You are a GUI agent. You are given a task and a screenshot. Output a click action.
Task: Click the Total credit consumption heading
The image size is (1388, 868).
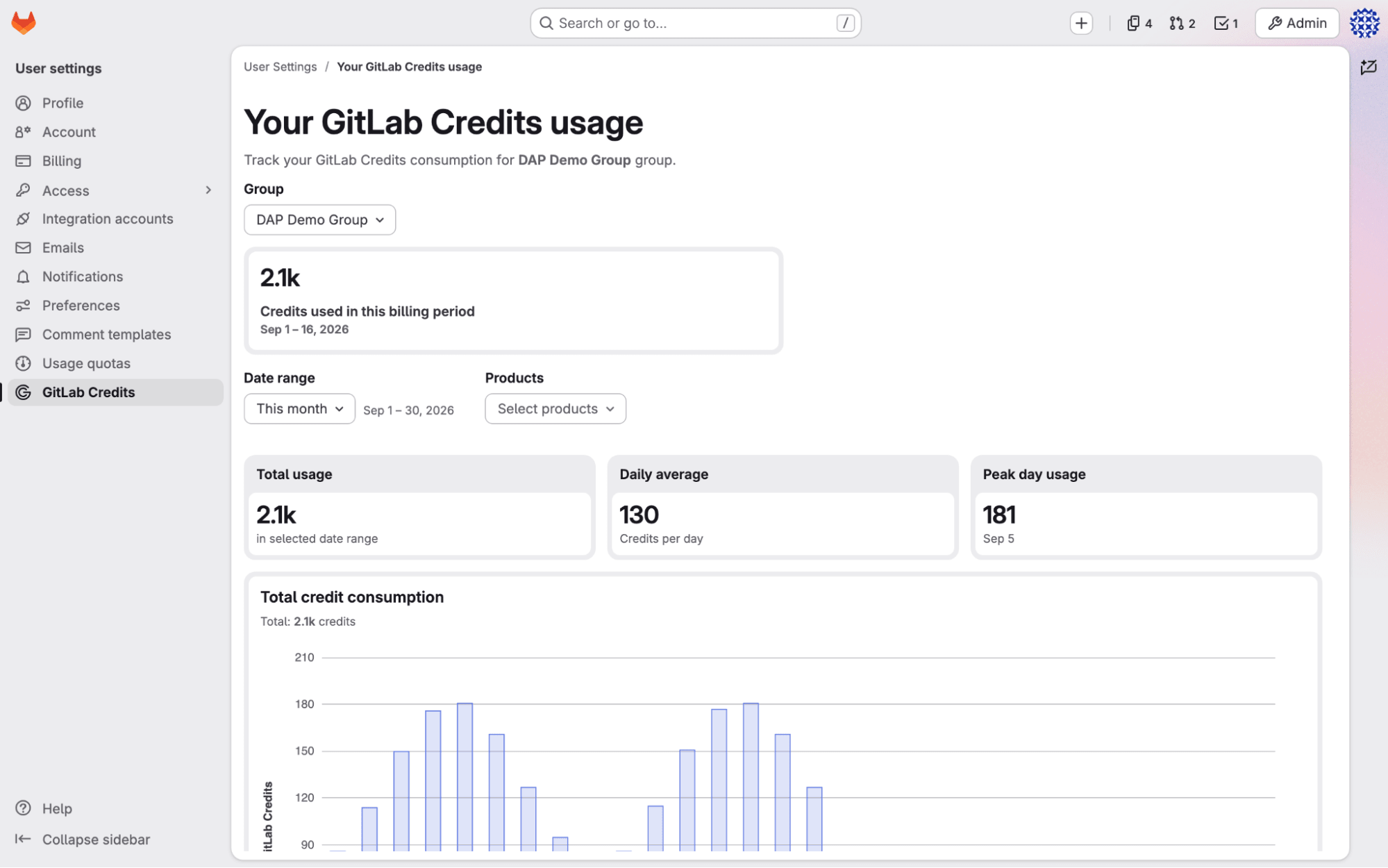(x=351, y=597)
